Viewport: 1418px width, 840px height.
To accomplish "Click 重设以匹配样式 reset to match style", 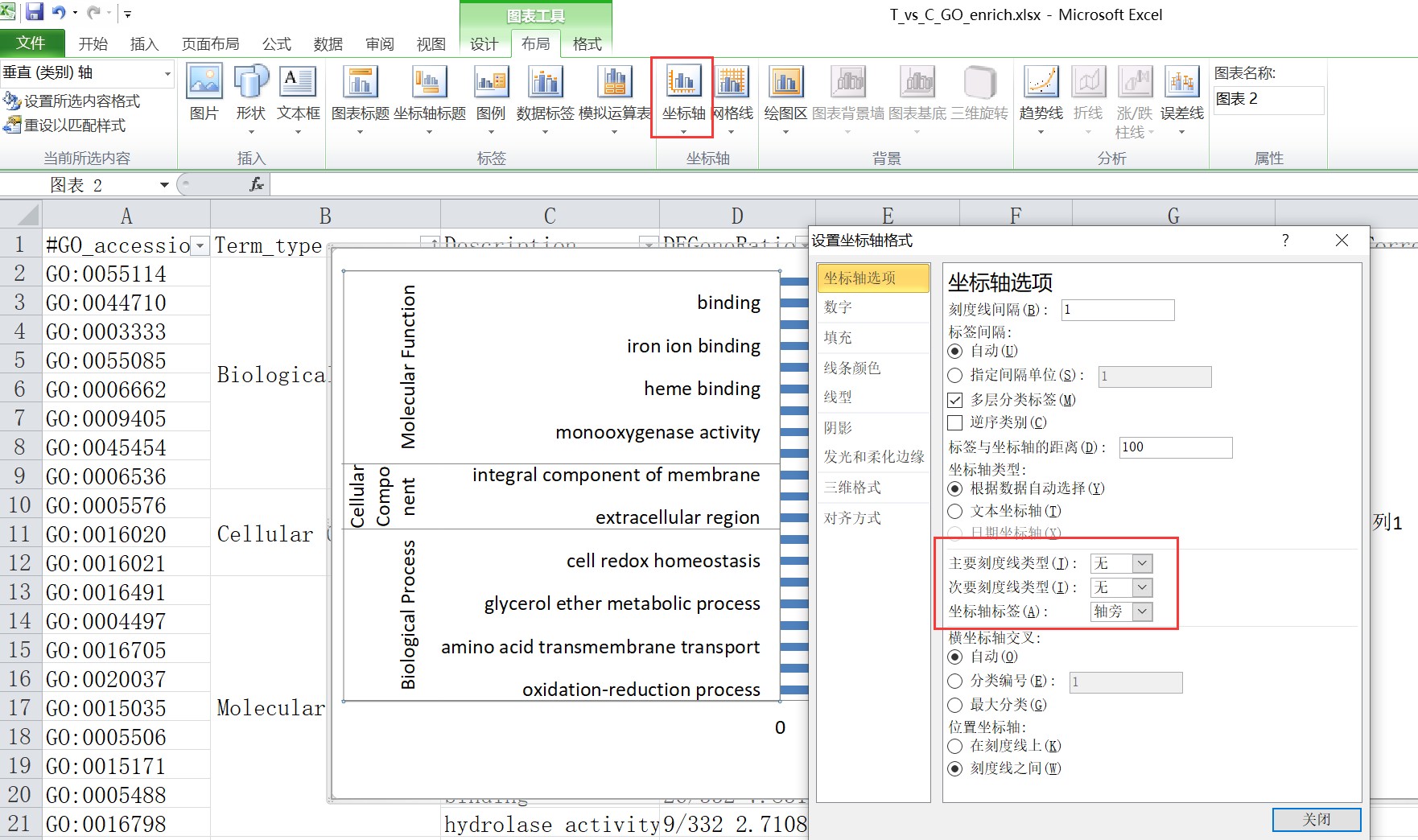I will tap(64, 126).
